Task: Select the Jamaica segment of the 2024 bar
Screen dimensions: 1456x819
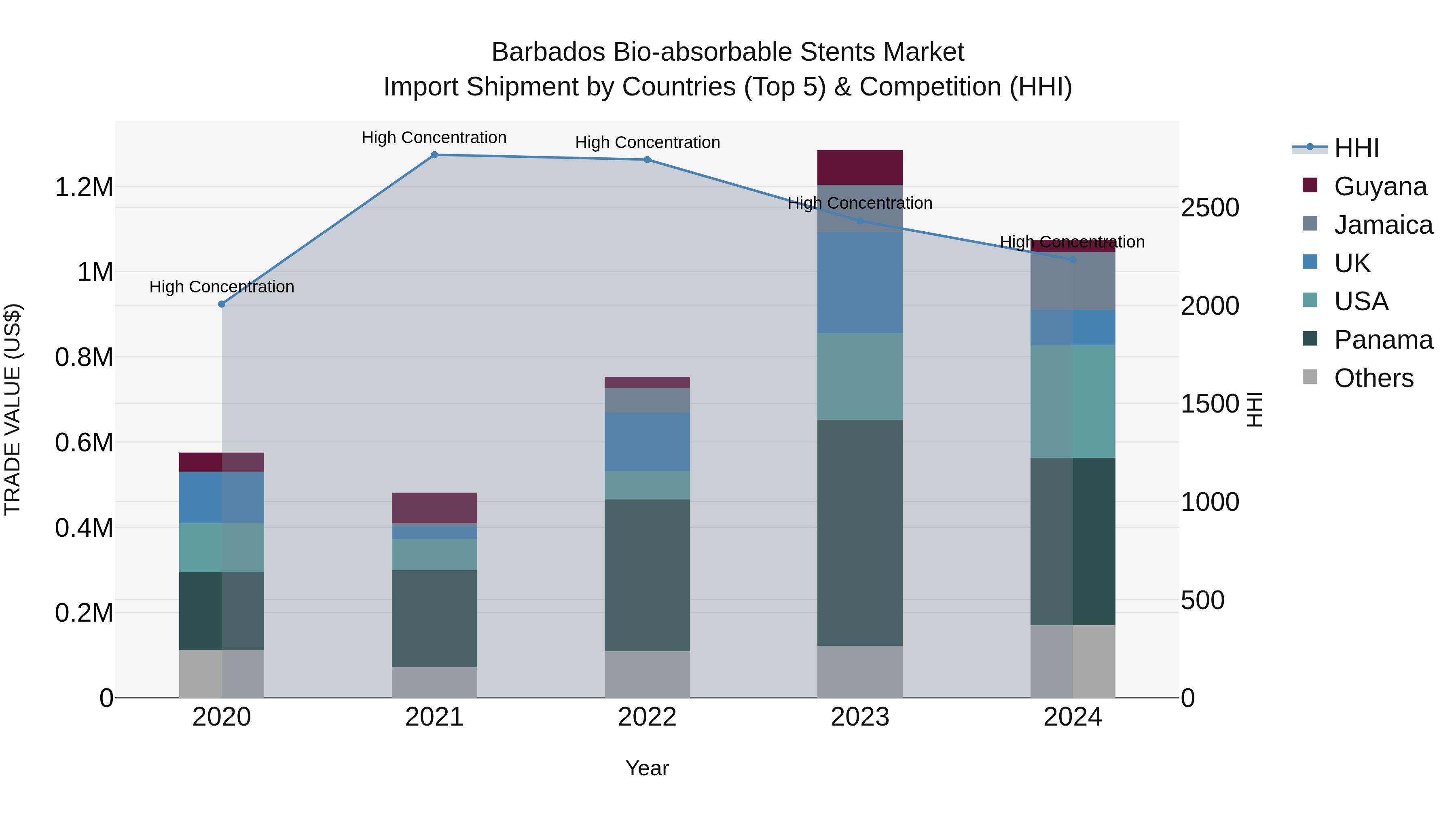Action: coord(1073,281)
